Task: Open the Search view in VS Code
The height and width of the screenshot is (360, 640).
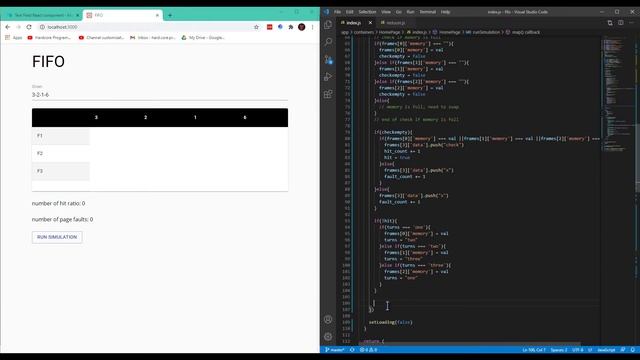Action: (x=328, y=42)
